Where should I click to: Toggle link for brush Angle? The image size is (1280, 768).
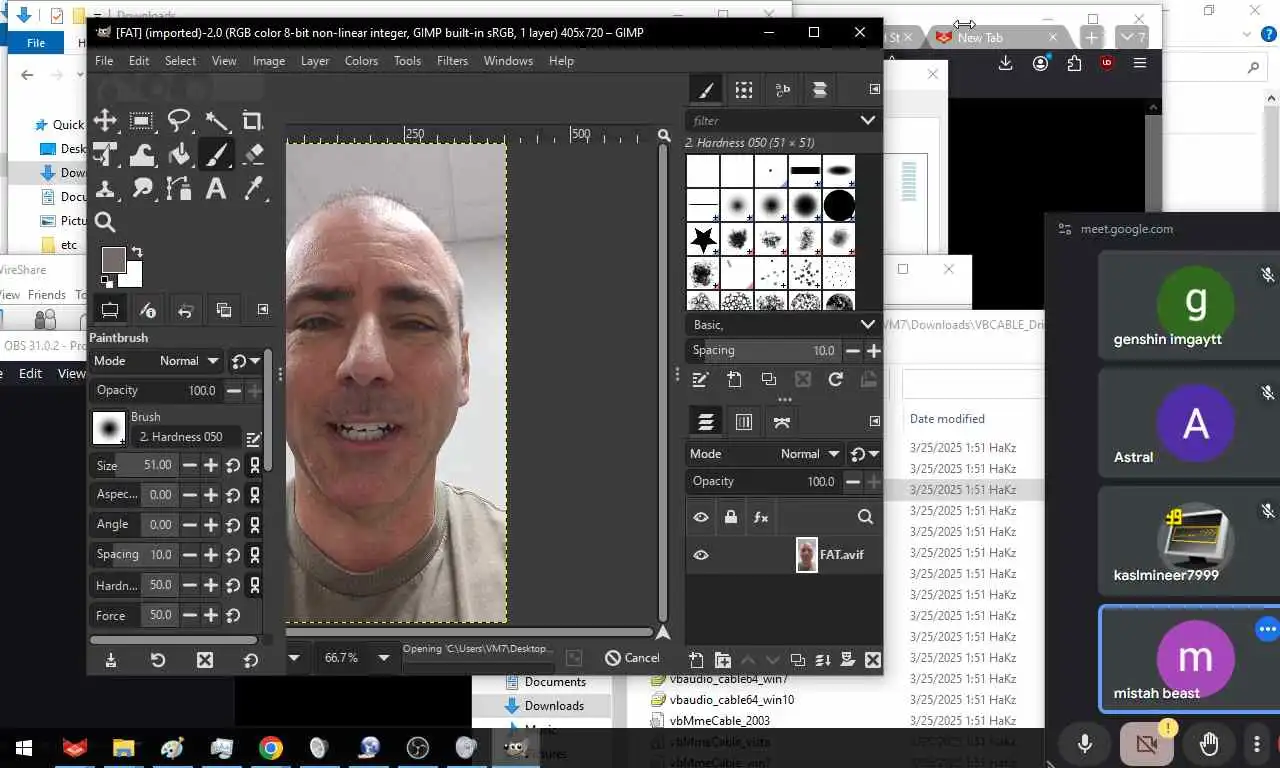(x=255, y=525)
